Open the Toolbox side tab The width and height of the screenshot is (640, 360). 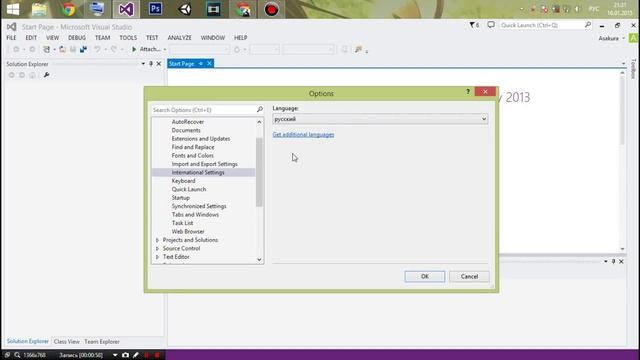click(633, 69)
